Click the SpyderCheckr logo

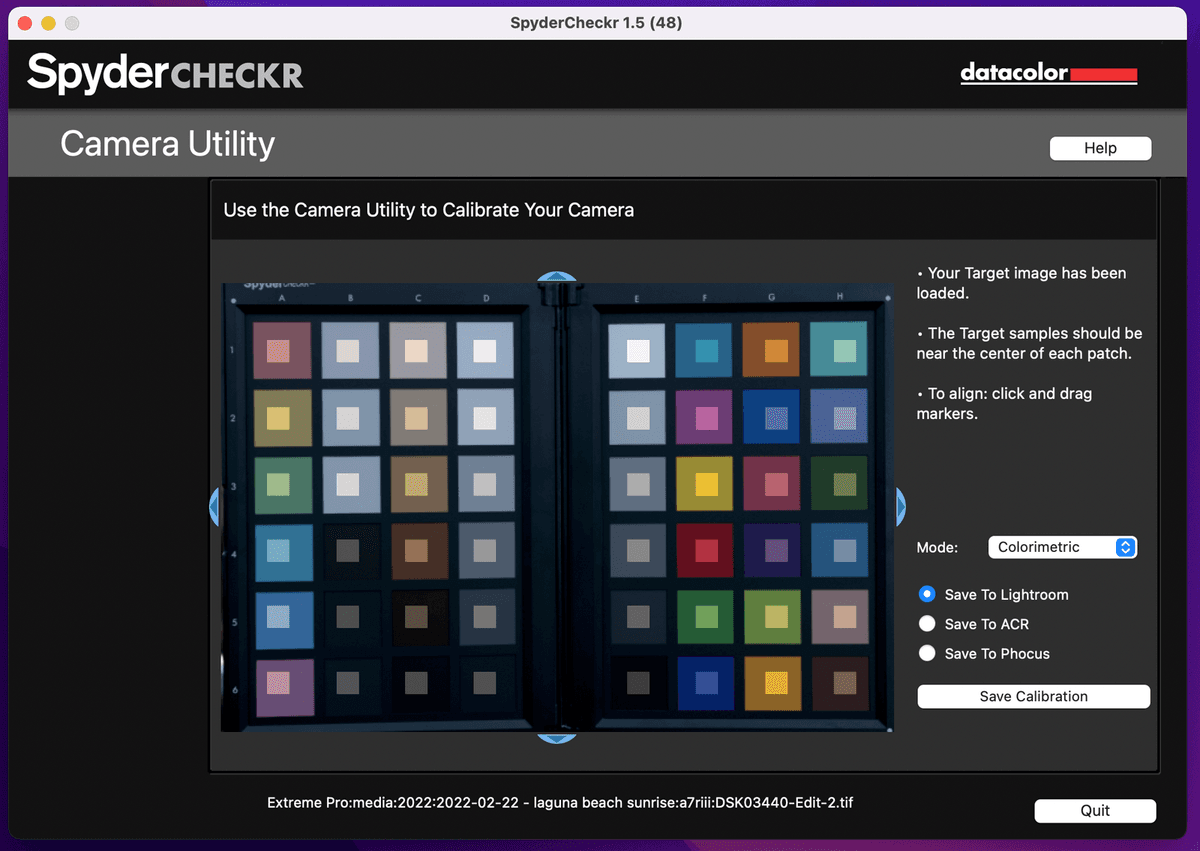163,73
